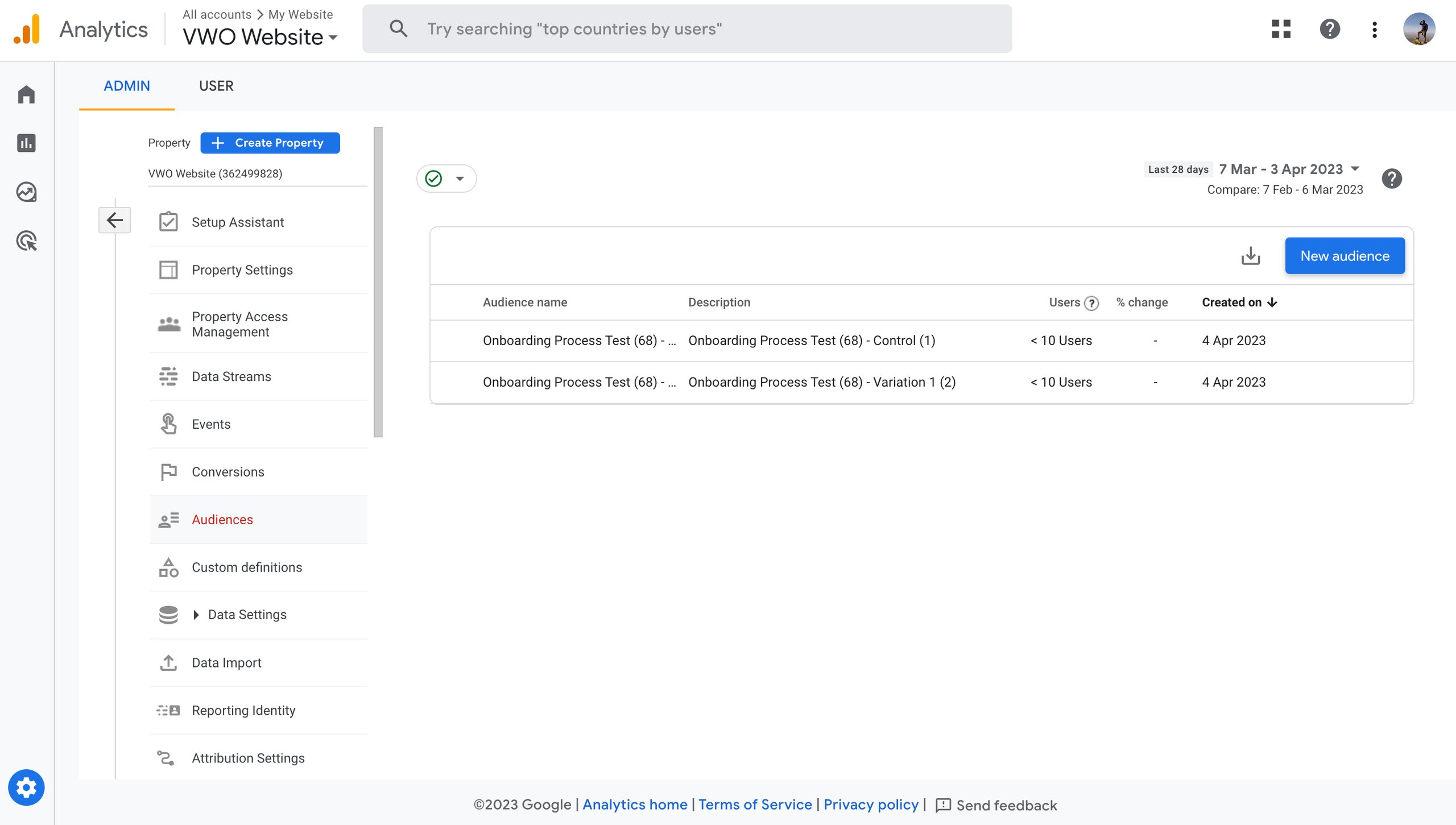Viewport: 1456px width, 825px height.
Task: Click the New audience button
Action: (1345, 255)
